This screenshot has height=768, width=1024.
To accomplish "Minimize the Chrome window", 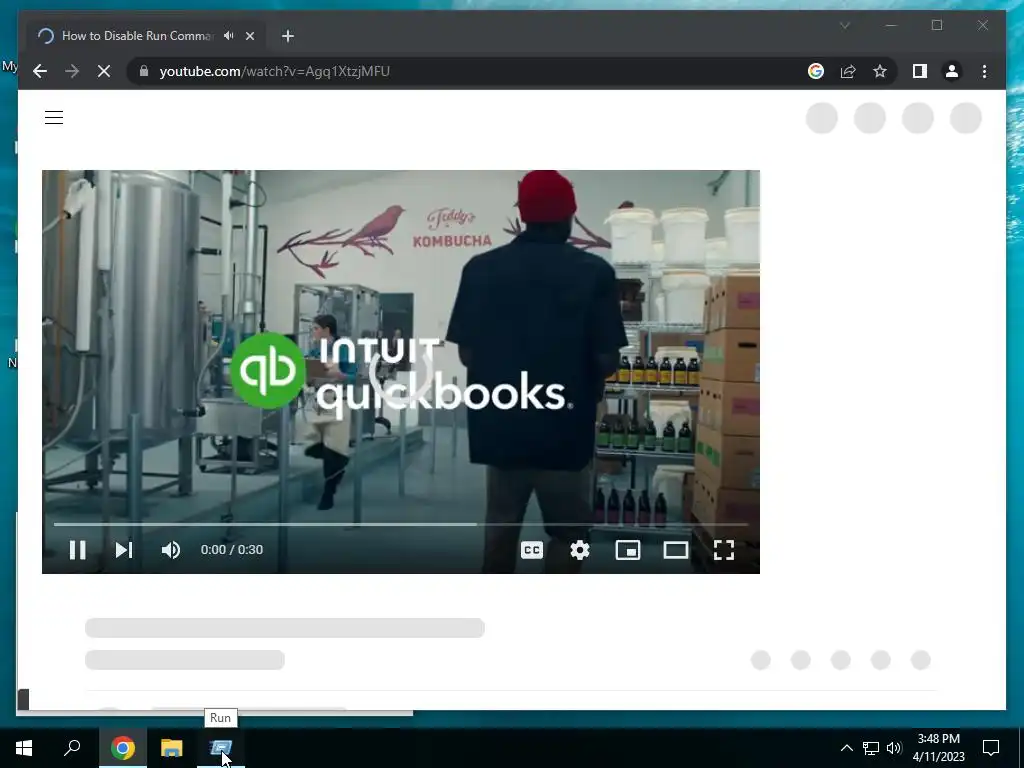I will [891, 25].
